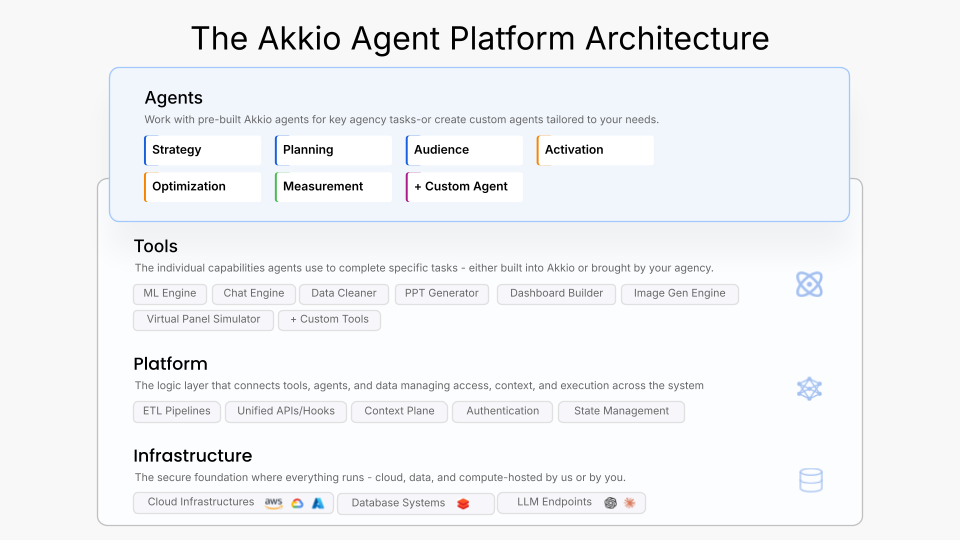Click the network node icon beside Platform
The width and height of the screenshot is (960, 540).
[x=809, y=389]
